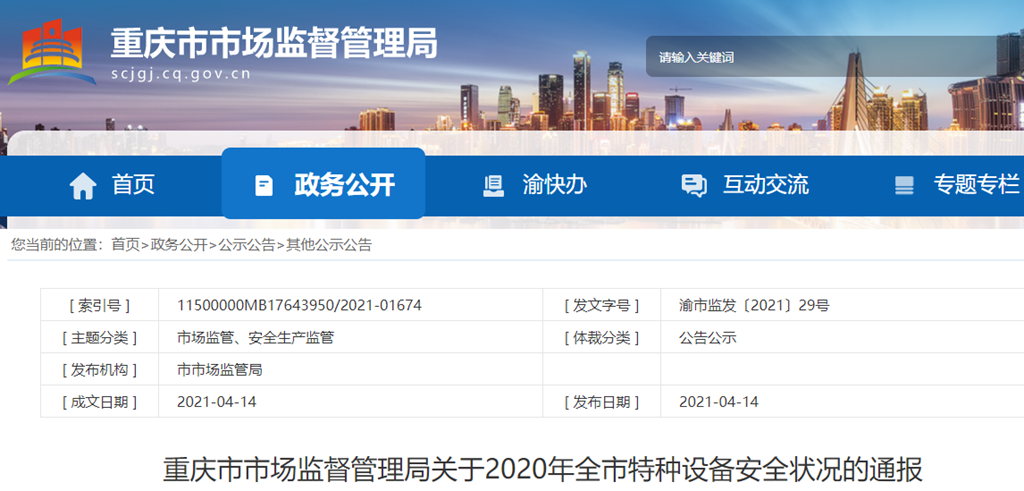Click the [ 索引号 ] label cell
The height and width of the screenshot is (491, 1024).
pyautogui.click(x=99, y=305)
